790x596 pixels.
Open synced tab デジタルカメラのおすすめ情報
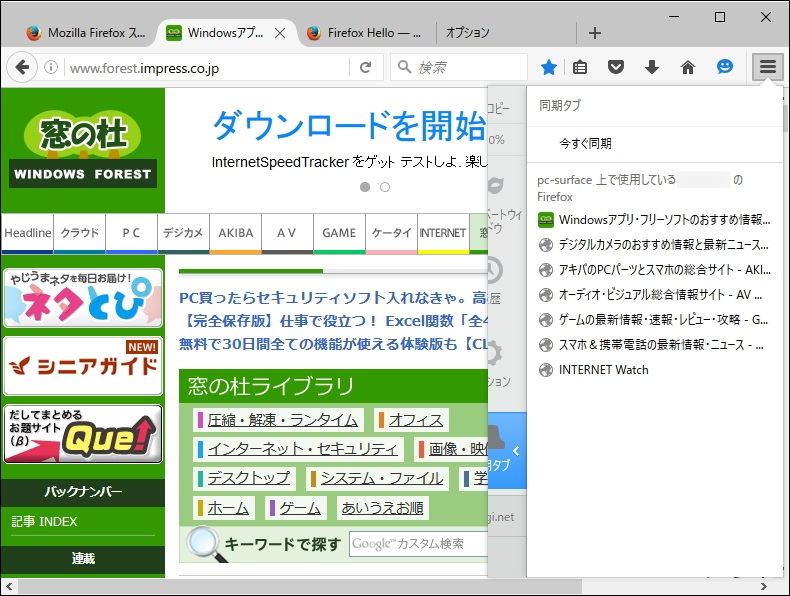pyautogui.click(x=654, y=245)
